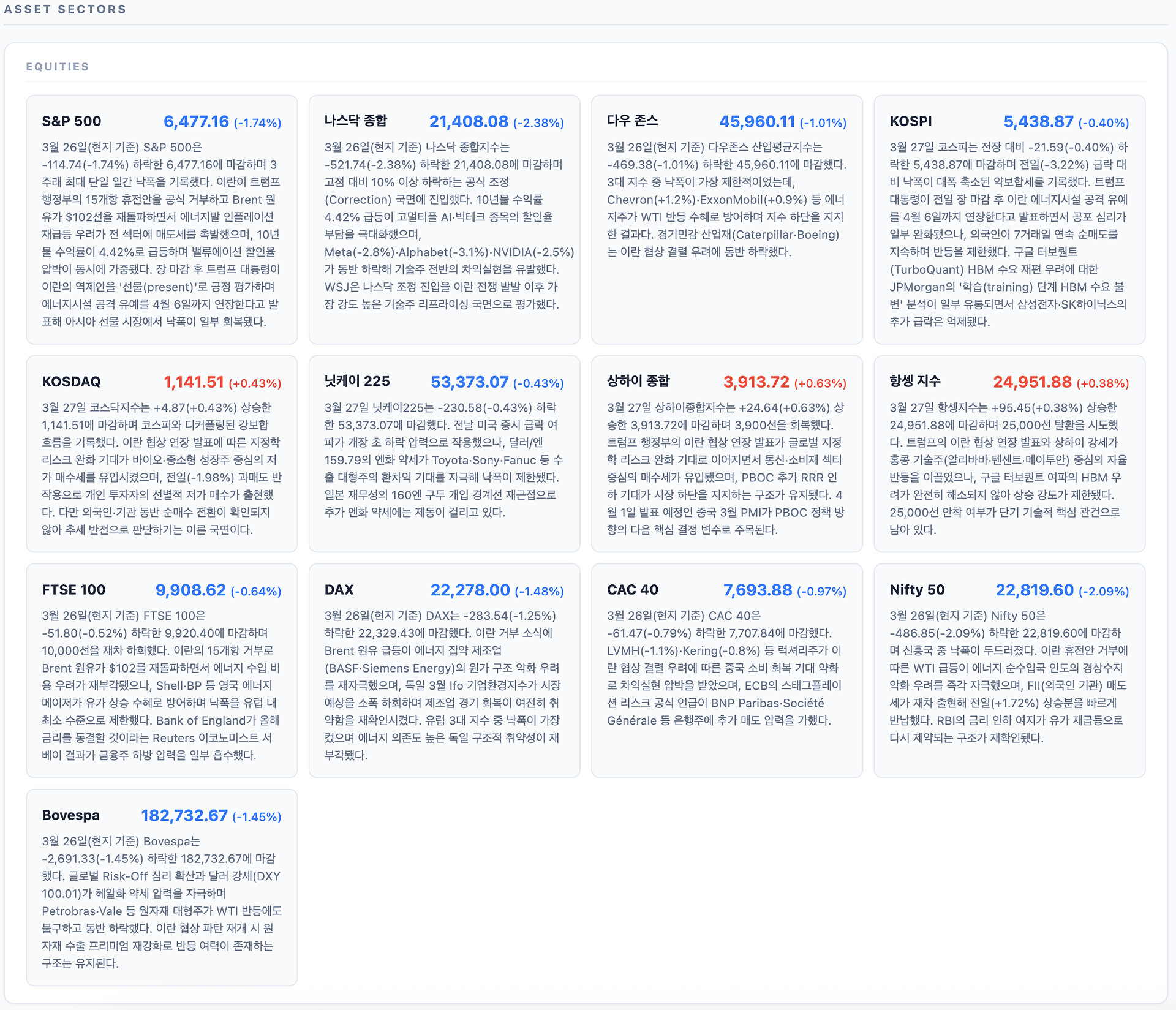Image resolution: width=1176 pixels, height=1010 pixels.
Task: Click the KOSPI value 5,438.87
Action: 1038,121
